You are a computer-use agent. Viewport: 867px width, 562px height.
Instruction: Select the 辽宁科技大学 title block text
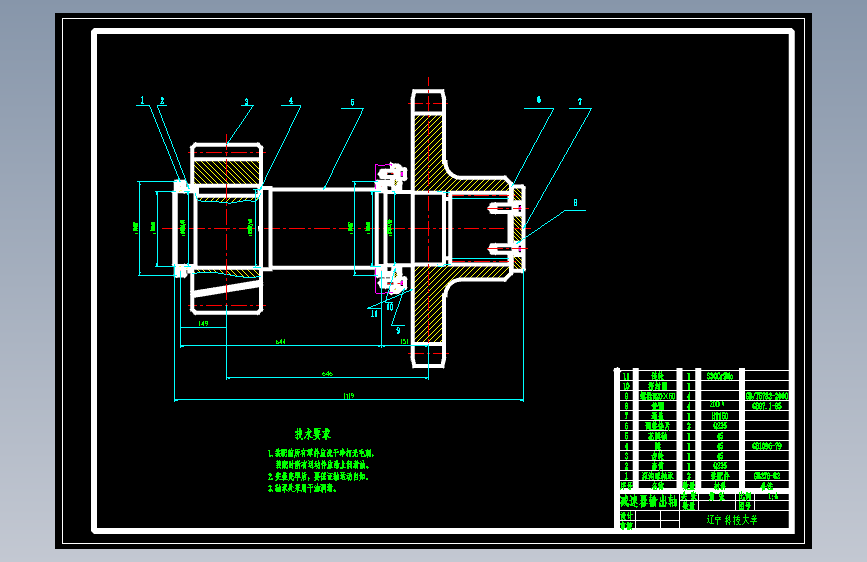[732, 520]
